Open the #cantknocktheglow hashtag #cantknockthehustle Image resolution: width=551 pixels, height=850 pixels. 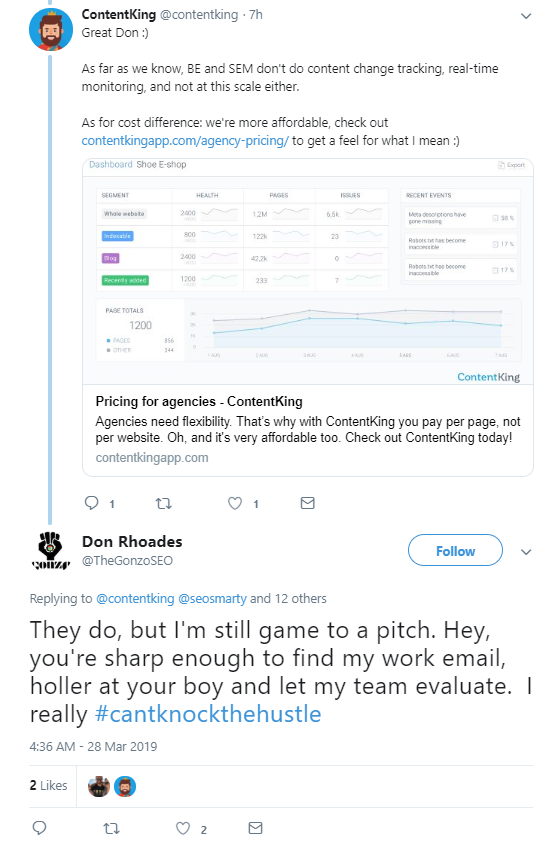[x=208, y=714]
